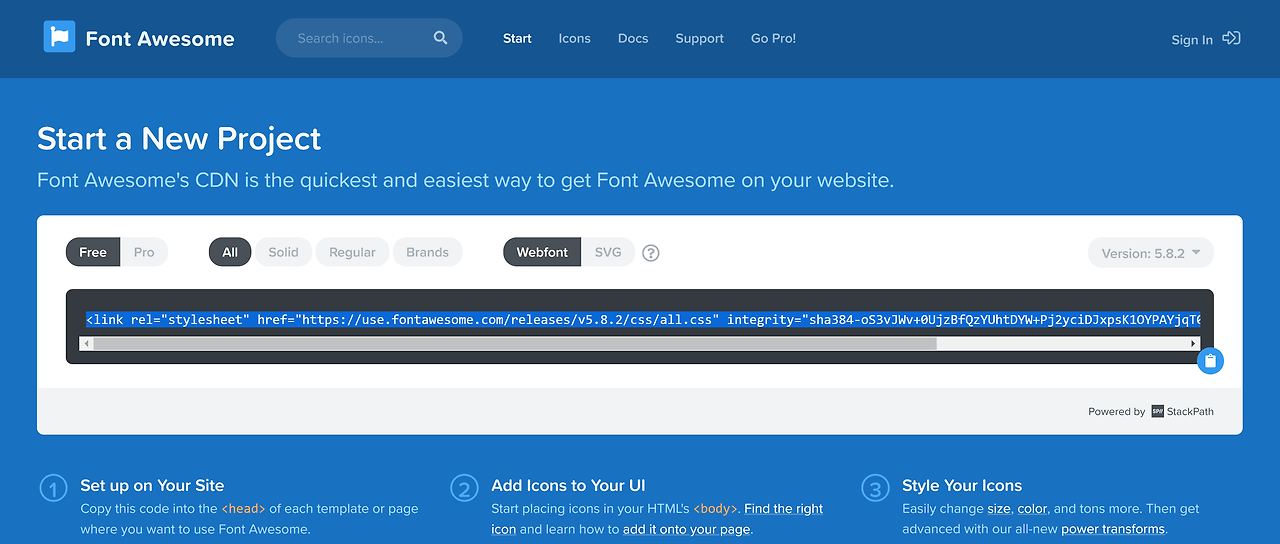Click the orange <head> code text
Image resolution: width=1280 pixels, height=544 pixels.
pos(243,508)
